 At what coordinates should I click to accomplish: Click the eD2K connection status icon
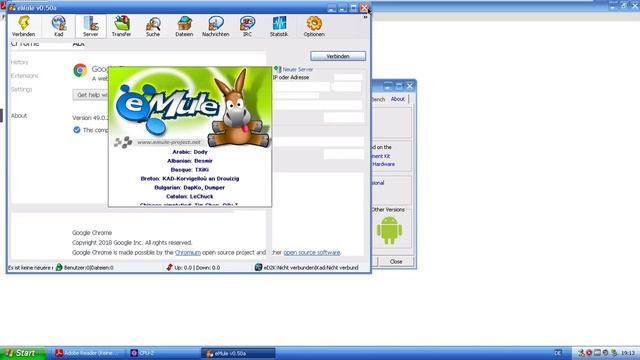(x=258, y=267)
